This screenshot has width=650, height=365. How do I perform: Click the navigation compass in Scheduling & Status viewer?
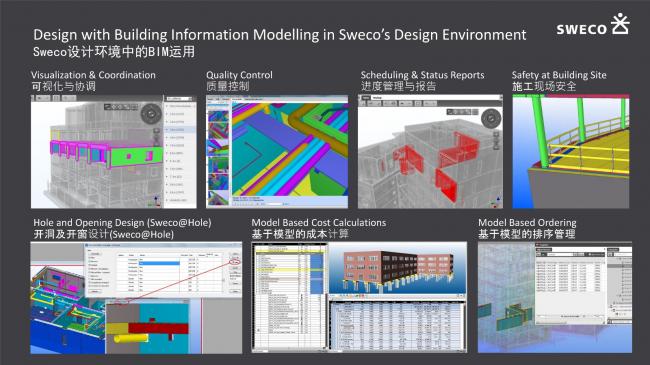pos(491,119)
